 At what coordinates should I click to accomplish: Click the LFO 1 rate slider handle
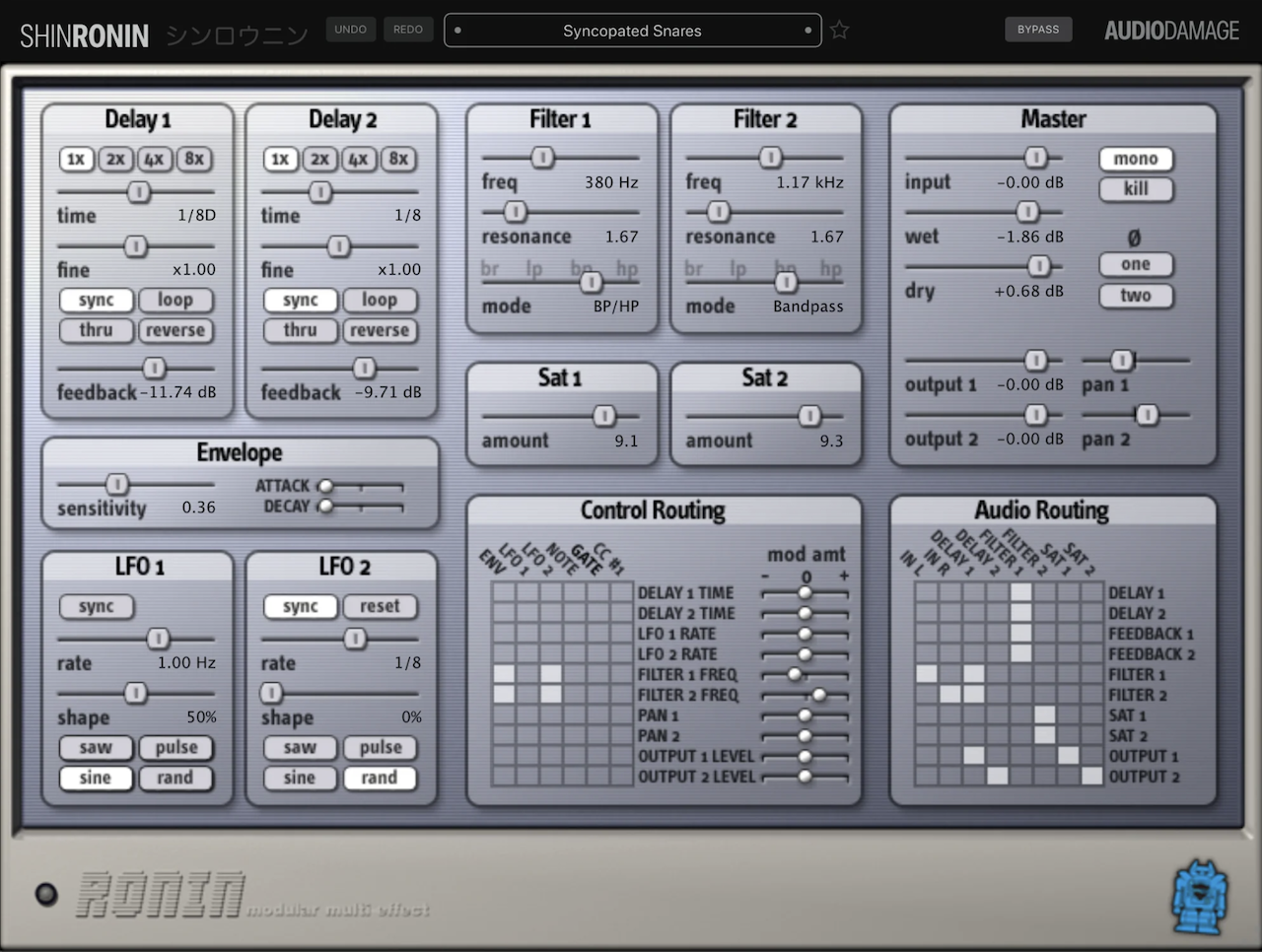[158, 639]
